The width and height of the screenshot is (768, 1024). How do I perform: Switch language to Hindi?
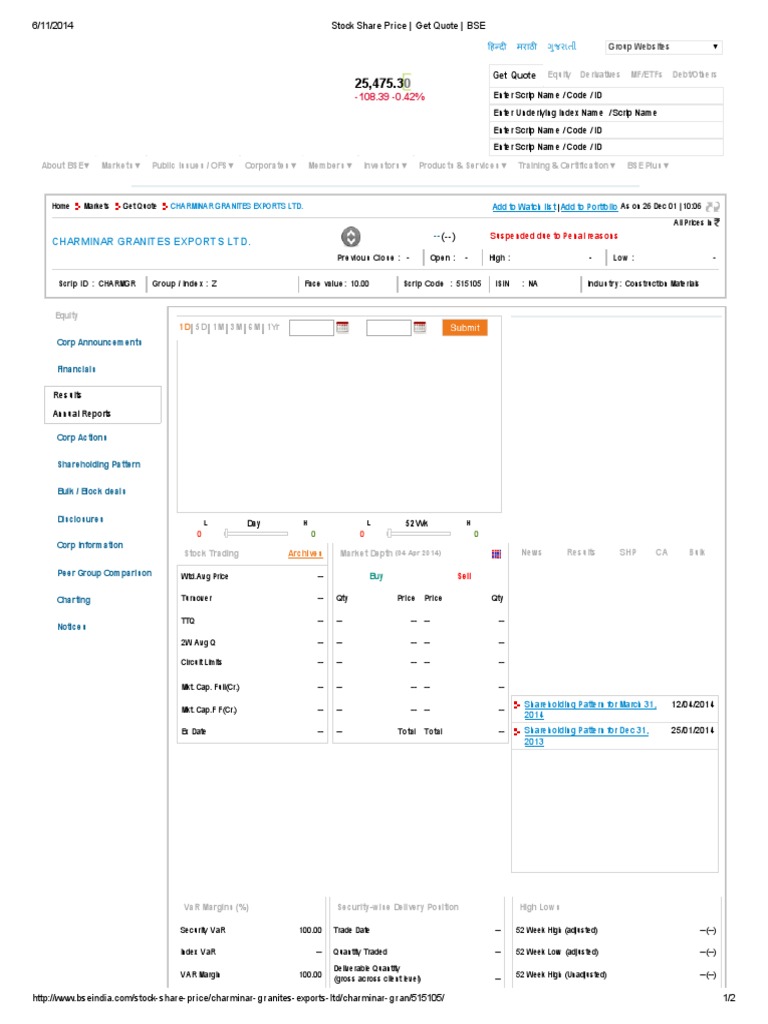click(496, 46)
